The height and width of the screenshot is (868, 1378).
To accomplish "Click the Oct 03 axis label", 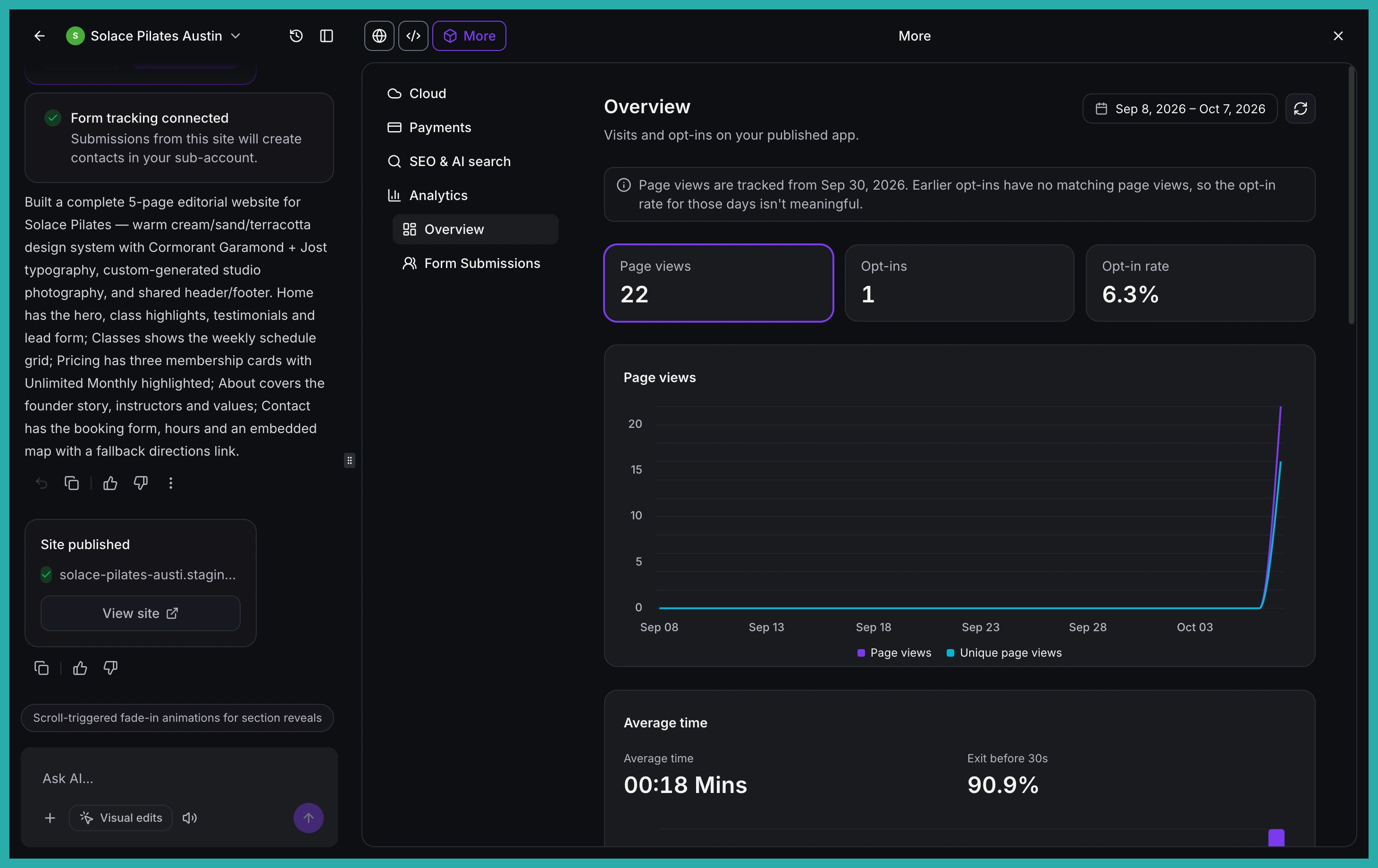I will pos(1194,627).
